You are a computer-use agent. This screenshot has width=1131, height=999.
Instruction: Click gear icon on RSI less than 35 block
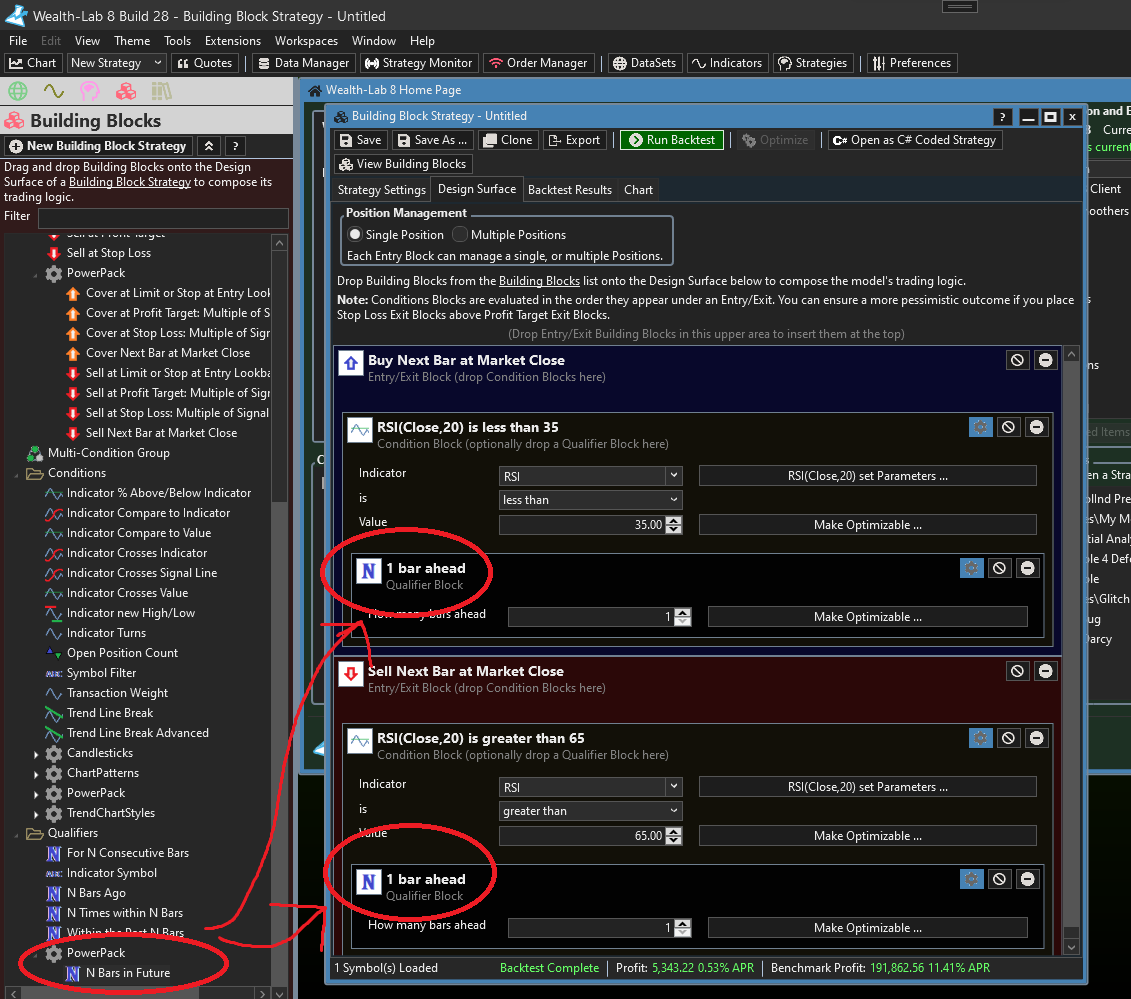pyautogui.click(x=980, y=427)
